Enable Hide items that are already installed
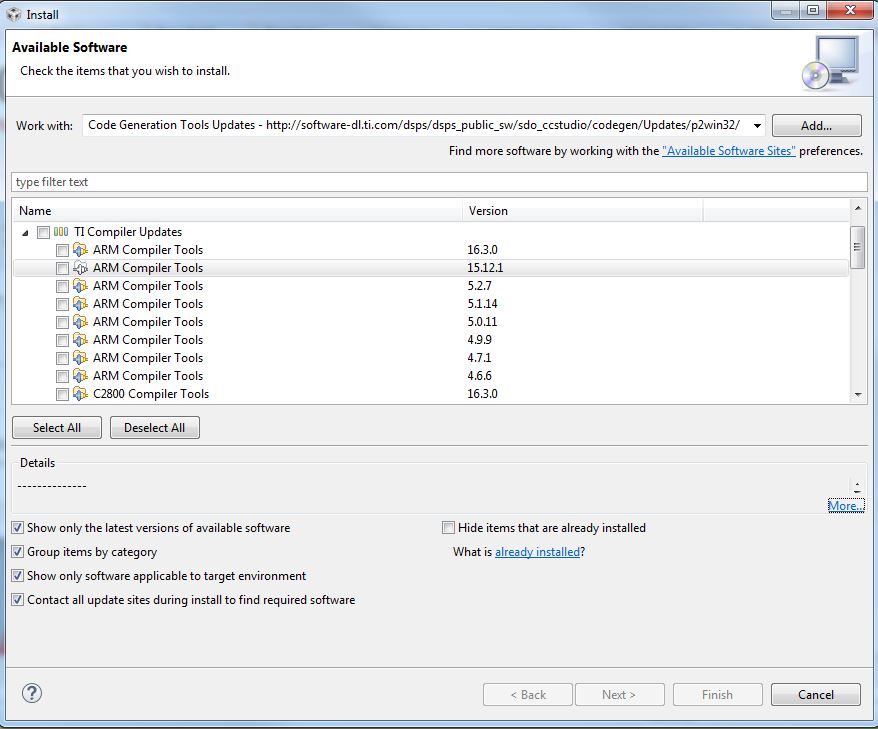 click(x=448, y=527)
